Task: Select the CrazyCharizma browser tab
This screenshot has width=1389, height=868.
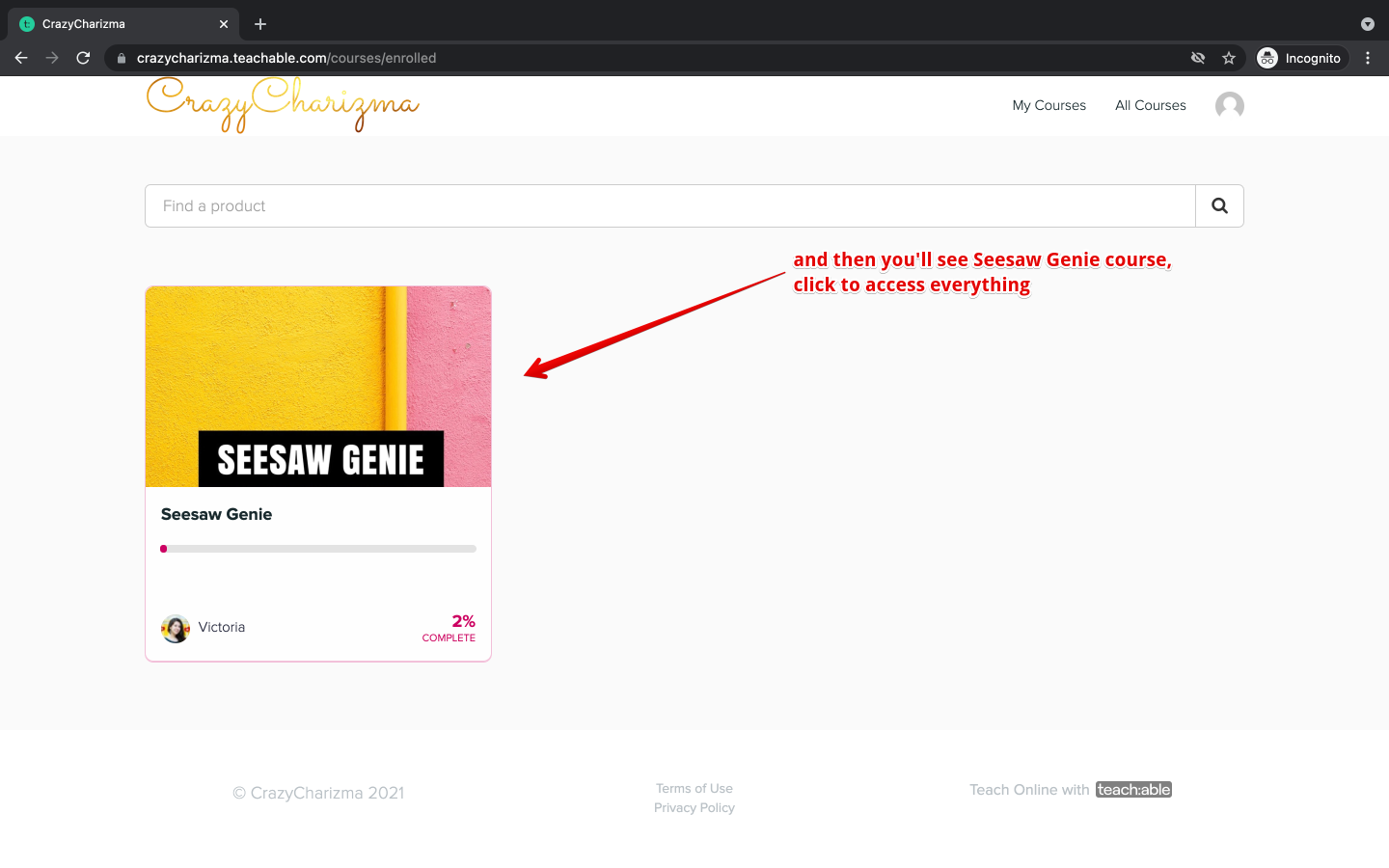Action: click(x=123, y=24)
